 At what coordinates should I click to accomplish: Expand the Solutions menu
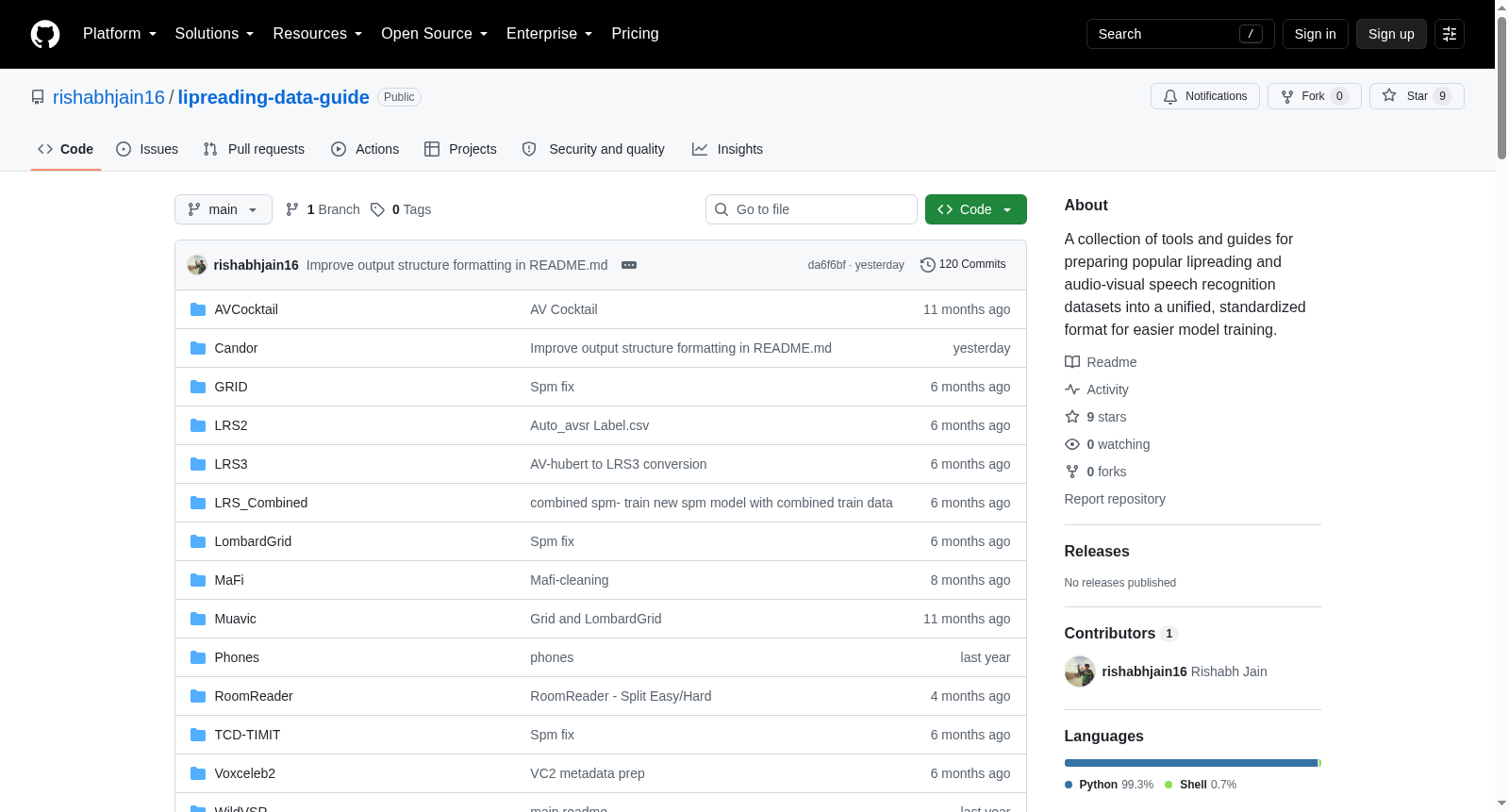point(214,34)
